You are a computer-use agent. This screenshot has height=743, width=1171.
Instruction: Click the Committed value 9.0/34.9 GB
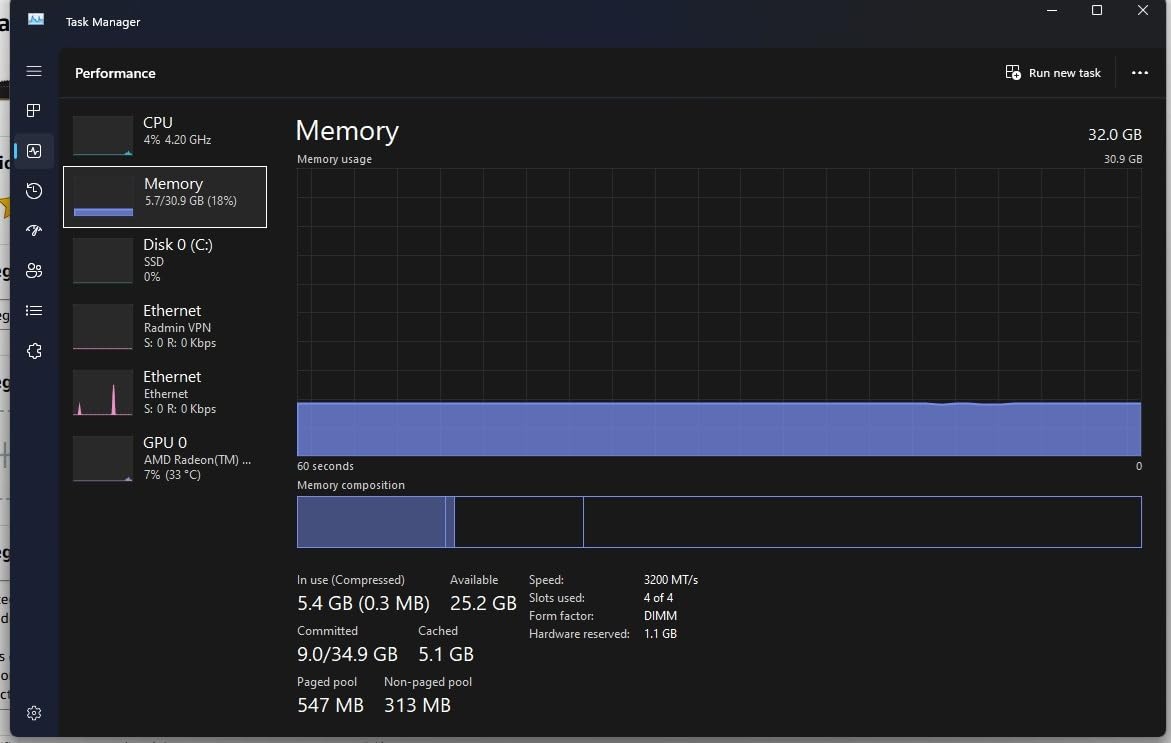[x=347, y=654]
